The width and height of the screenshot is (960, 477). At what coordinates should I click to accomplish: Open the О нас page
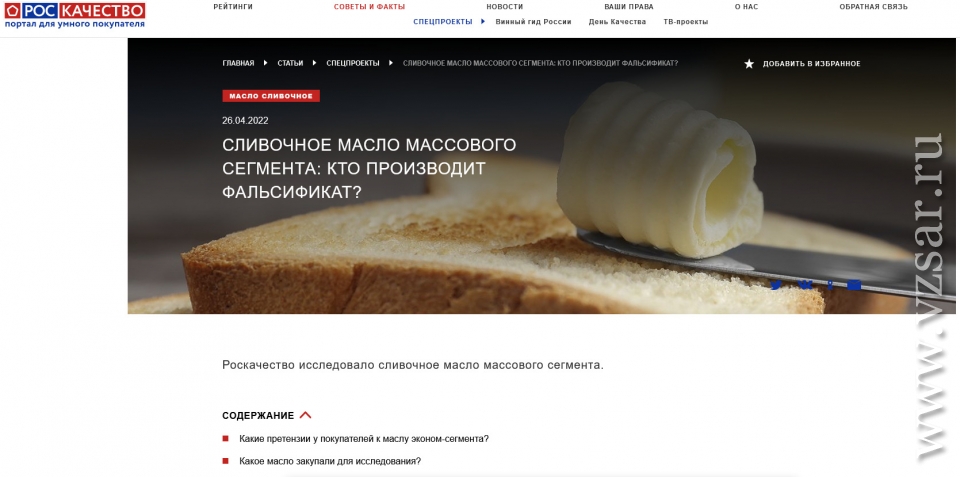(746, 7)
